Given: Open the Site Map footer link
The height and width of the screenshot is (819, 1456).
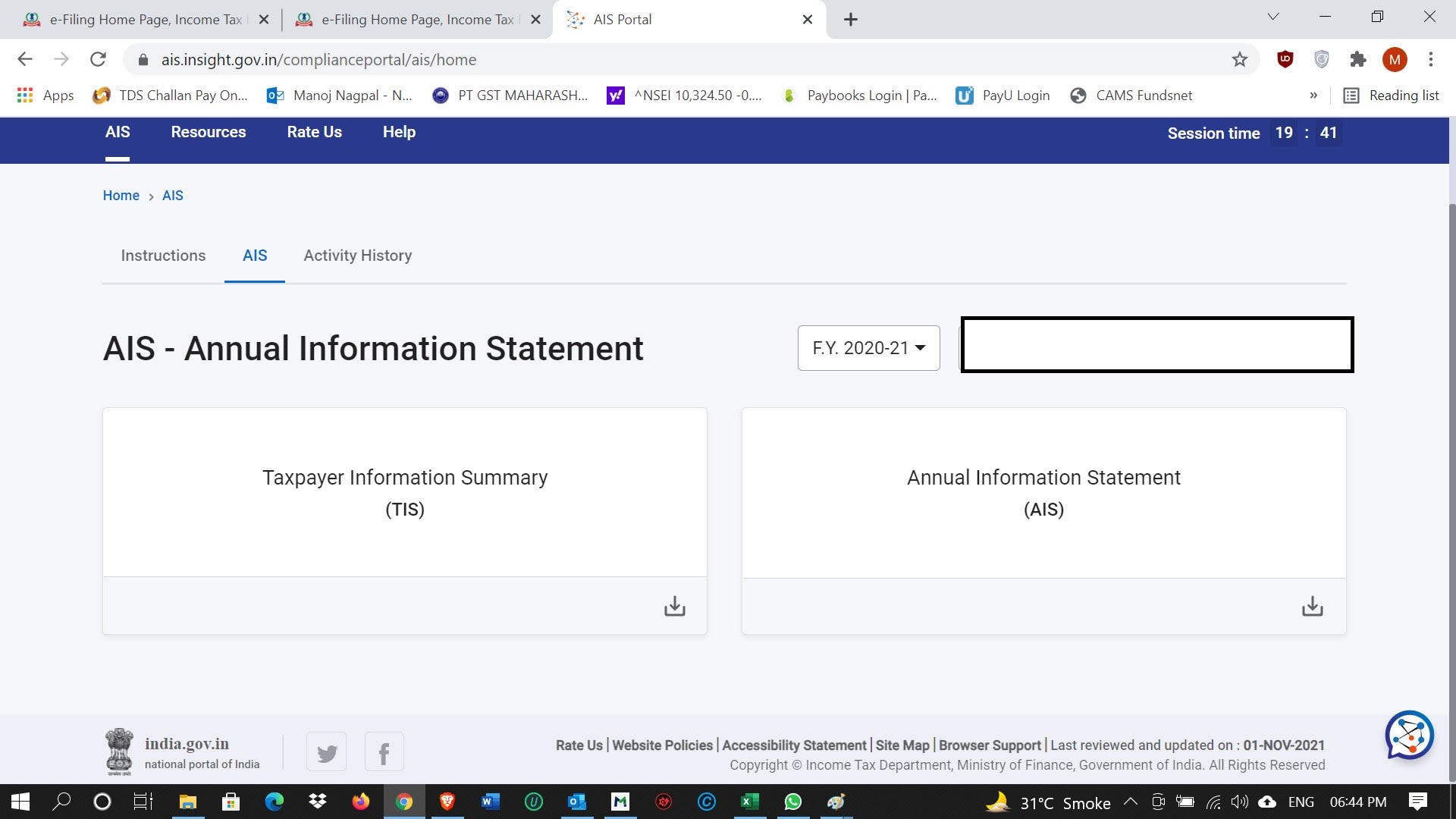Looking at the screenshot, I should 902,745.
